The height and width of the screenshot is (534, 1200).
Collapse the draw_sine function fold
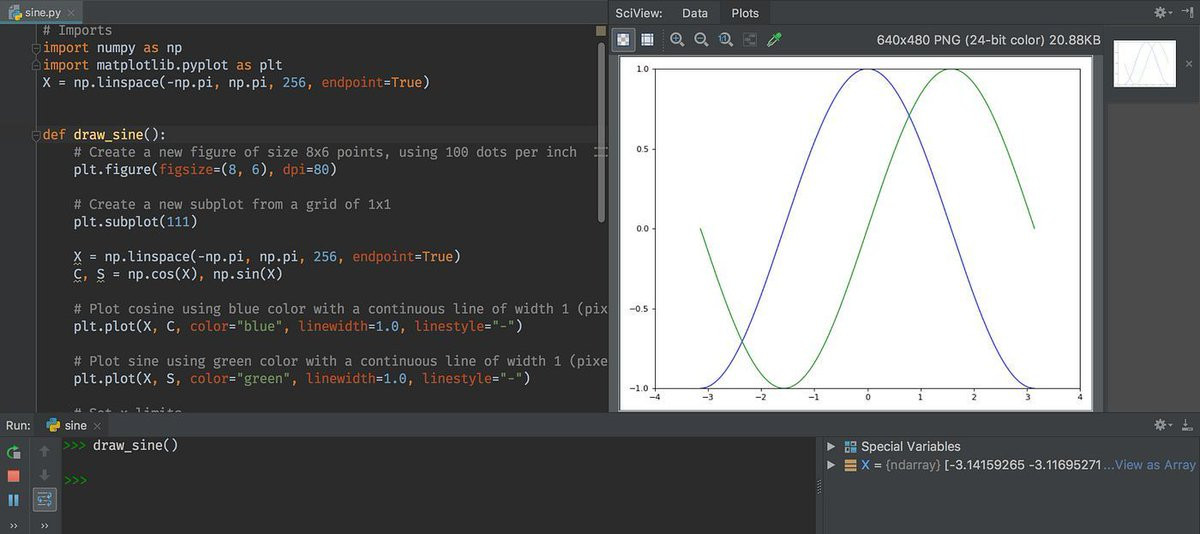pos(35,135)
